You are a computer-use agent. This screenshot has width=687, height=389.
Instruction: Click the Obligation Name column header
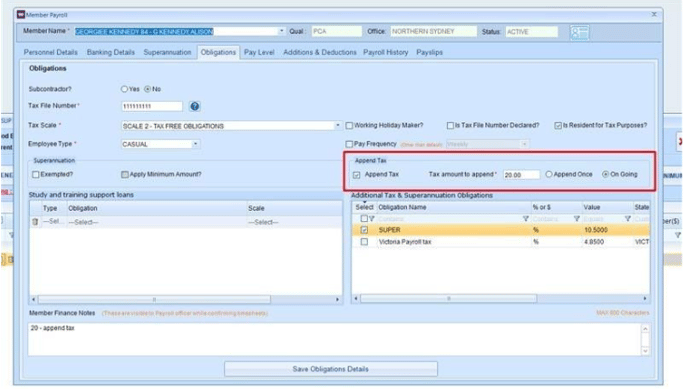coord(453,207)
